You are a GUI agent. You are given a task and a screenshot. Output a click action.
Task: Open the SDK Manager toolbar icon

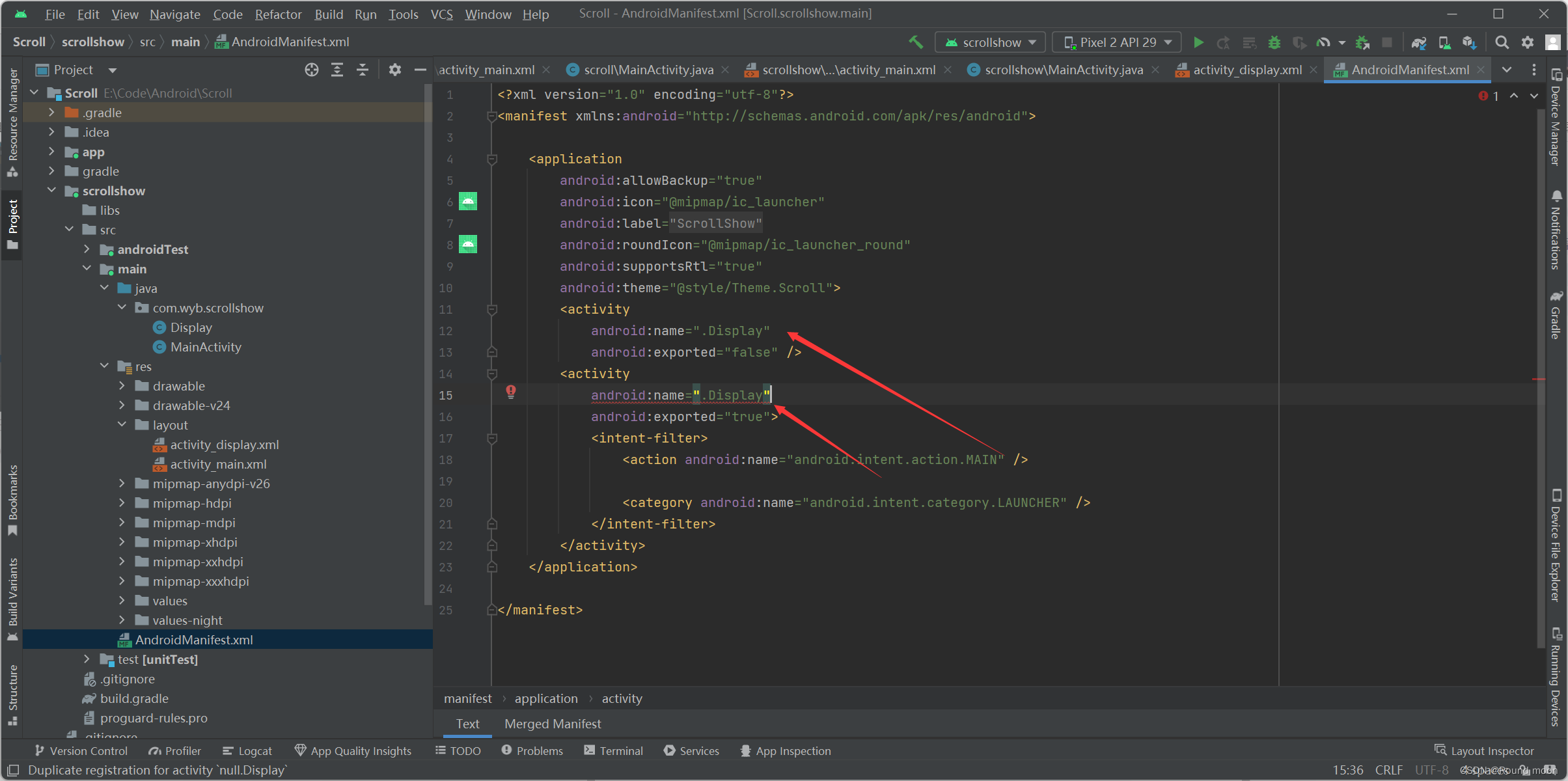1469,42
